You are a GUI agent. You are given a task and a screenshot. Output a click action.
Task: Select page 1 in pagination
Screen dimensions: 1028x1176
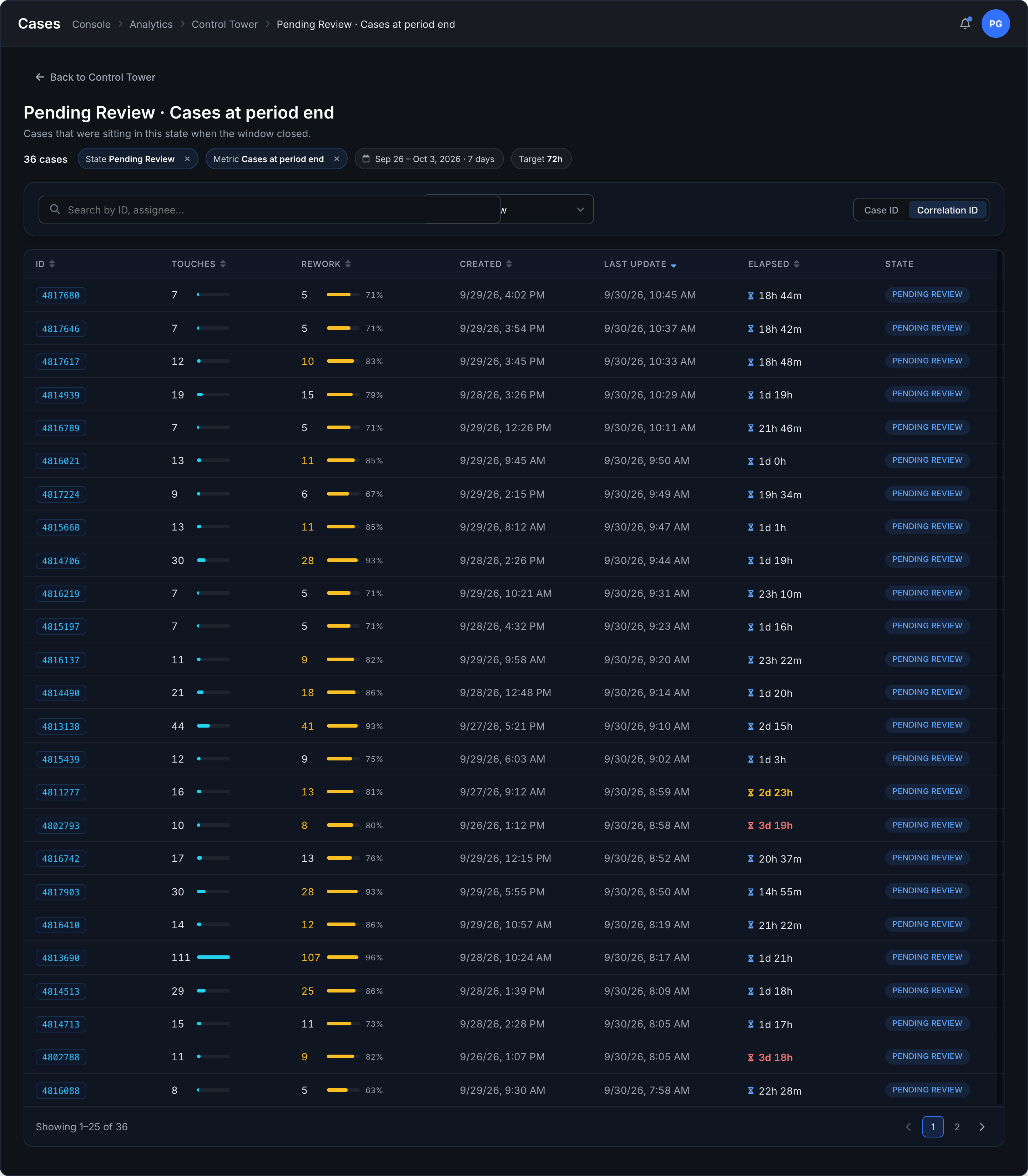coord(933,1127)
